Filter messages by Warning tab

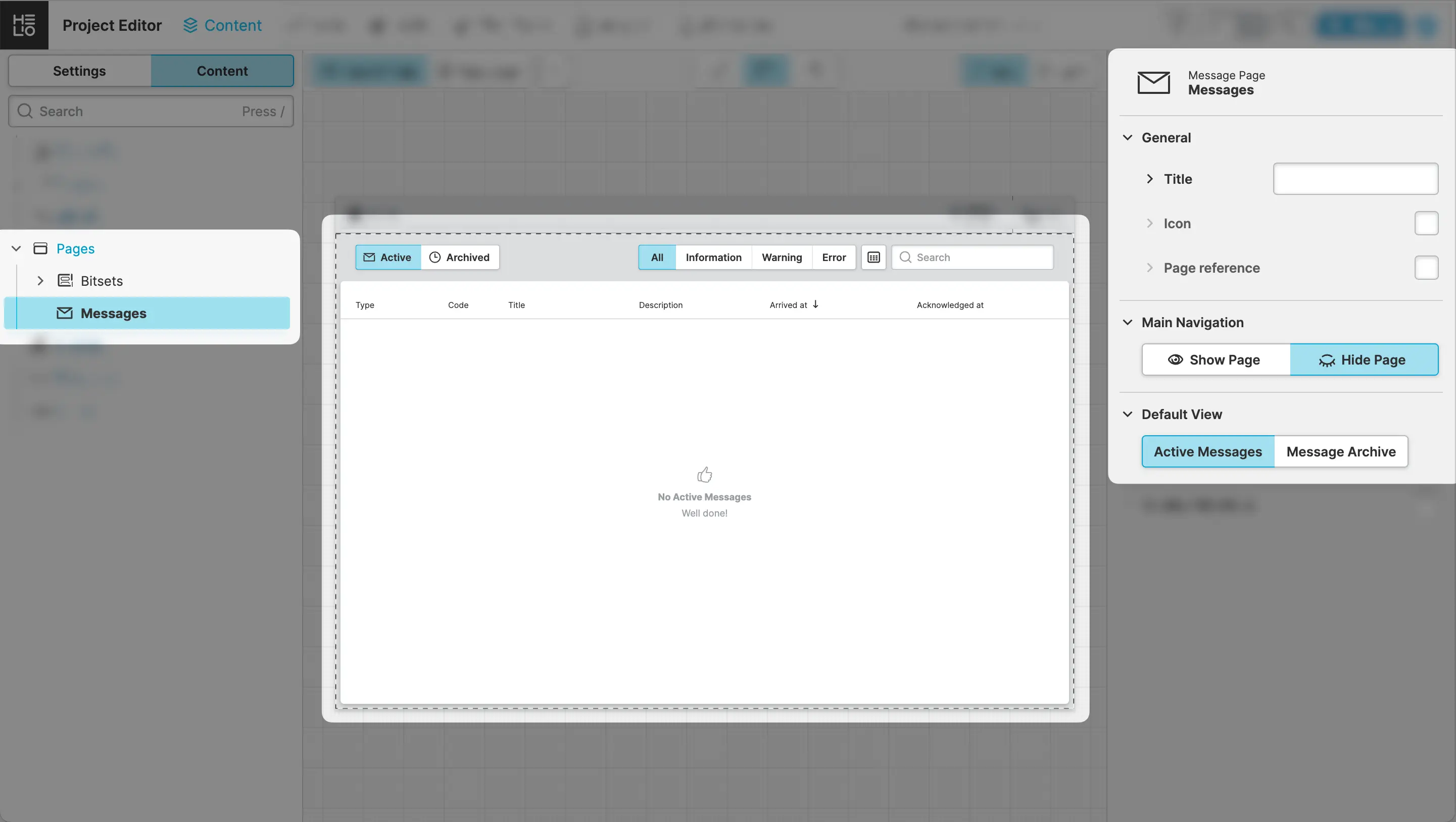tap(782, 258)
